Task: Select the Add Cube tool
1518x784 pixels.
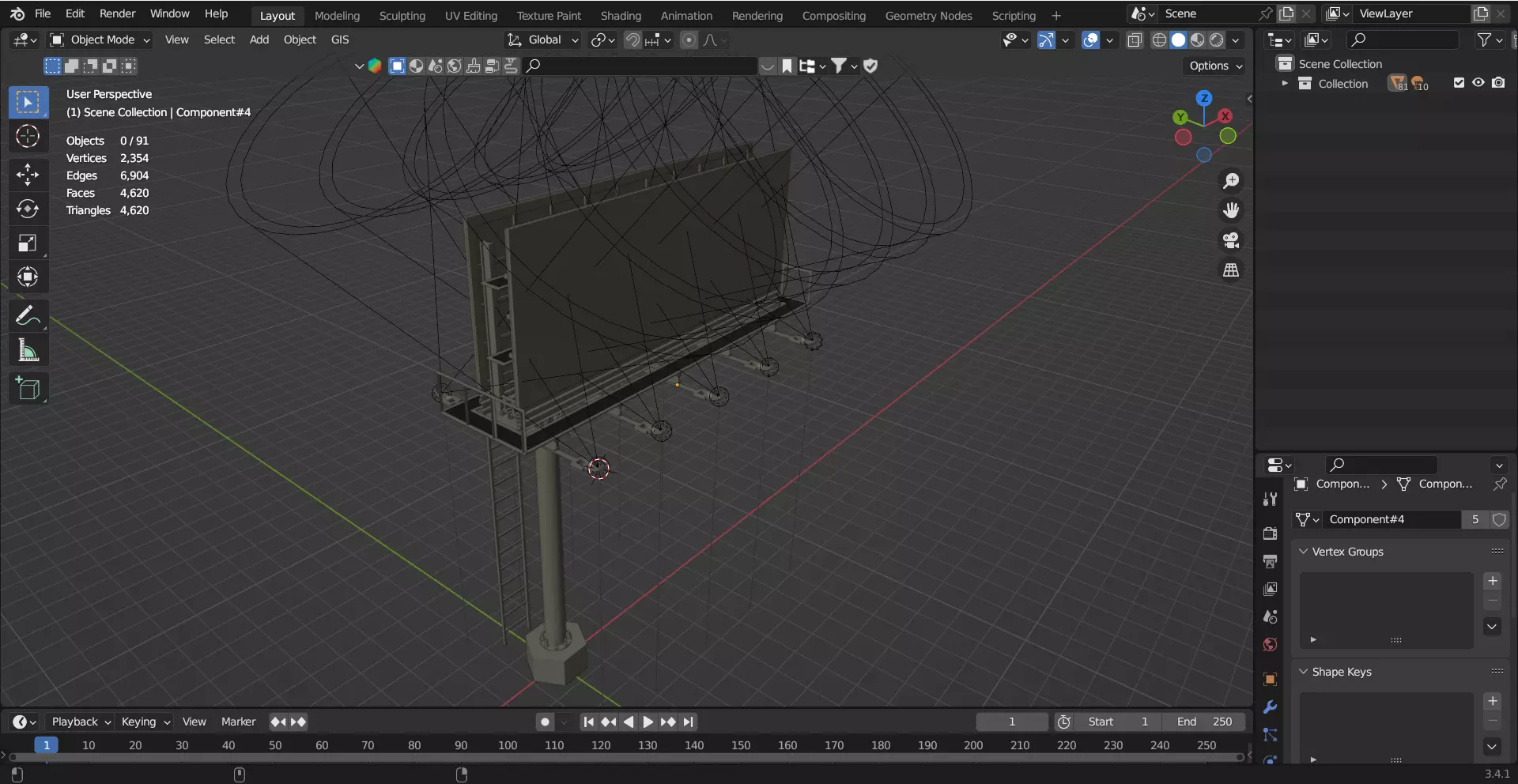Action: pyautogui.click(x=28, y=389)
